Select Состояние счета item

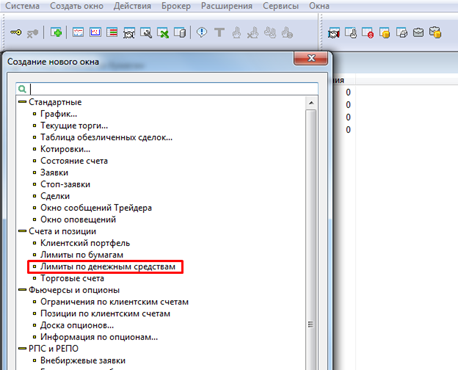point(74,161)
